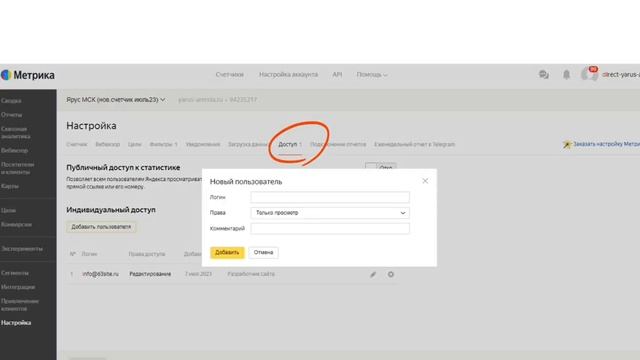Expand the Права dropdown showing Только просмотр

[330, 213]
